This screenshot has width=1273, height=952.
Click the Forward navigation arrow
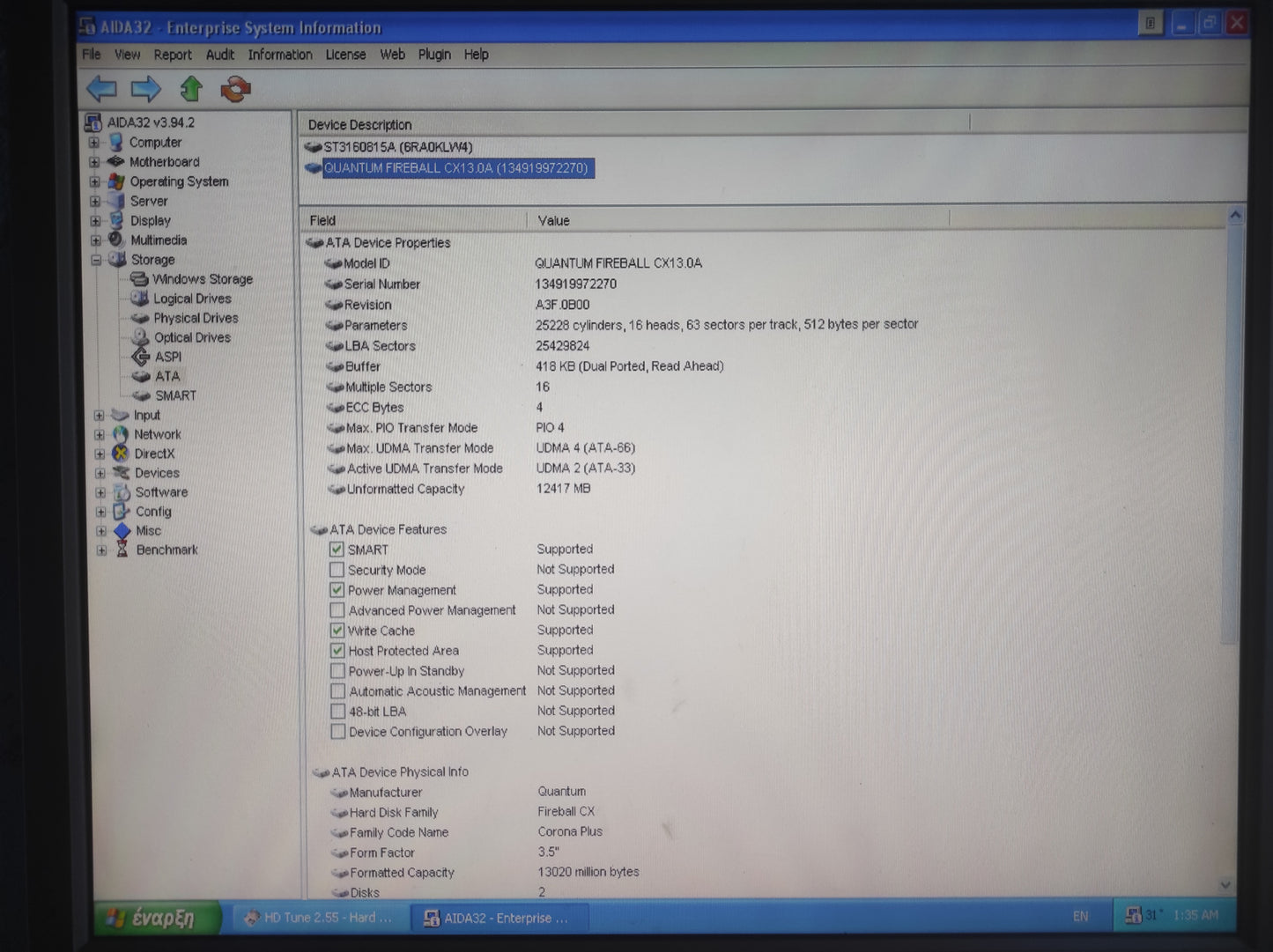tap(146, 89)
